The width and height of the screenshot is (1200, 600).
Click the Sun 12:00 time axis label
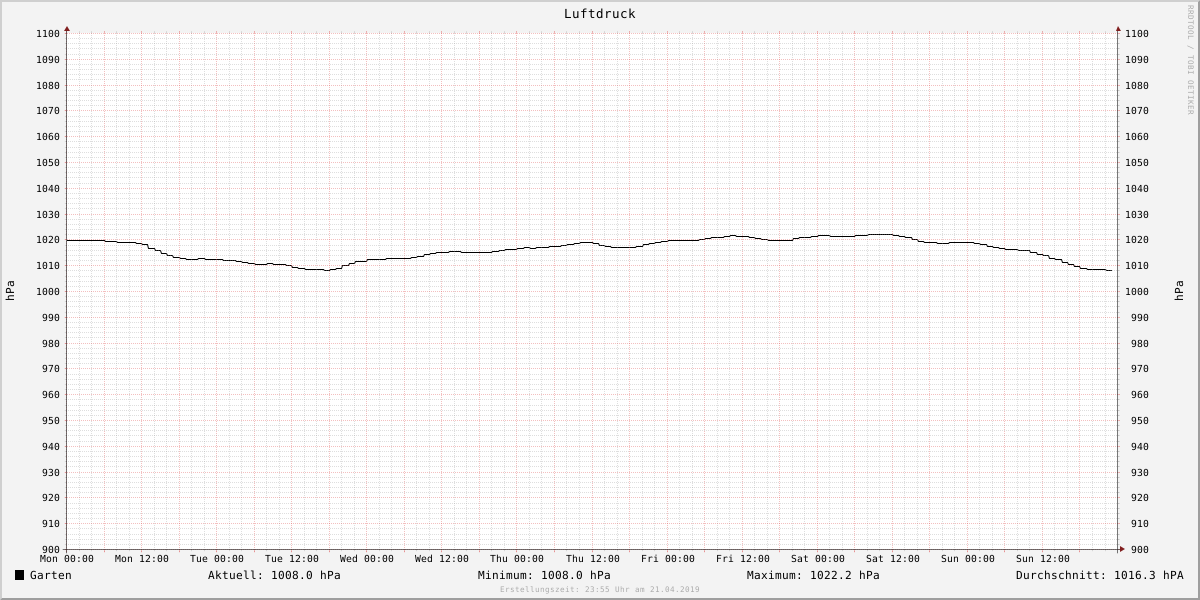[1043, 559]
